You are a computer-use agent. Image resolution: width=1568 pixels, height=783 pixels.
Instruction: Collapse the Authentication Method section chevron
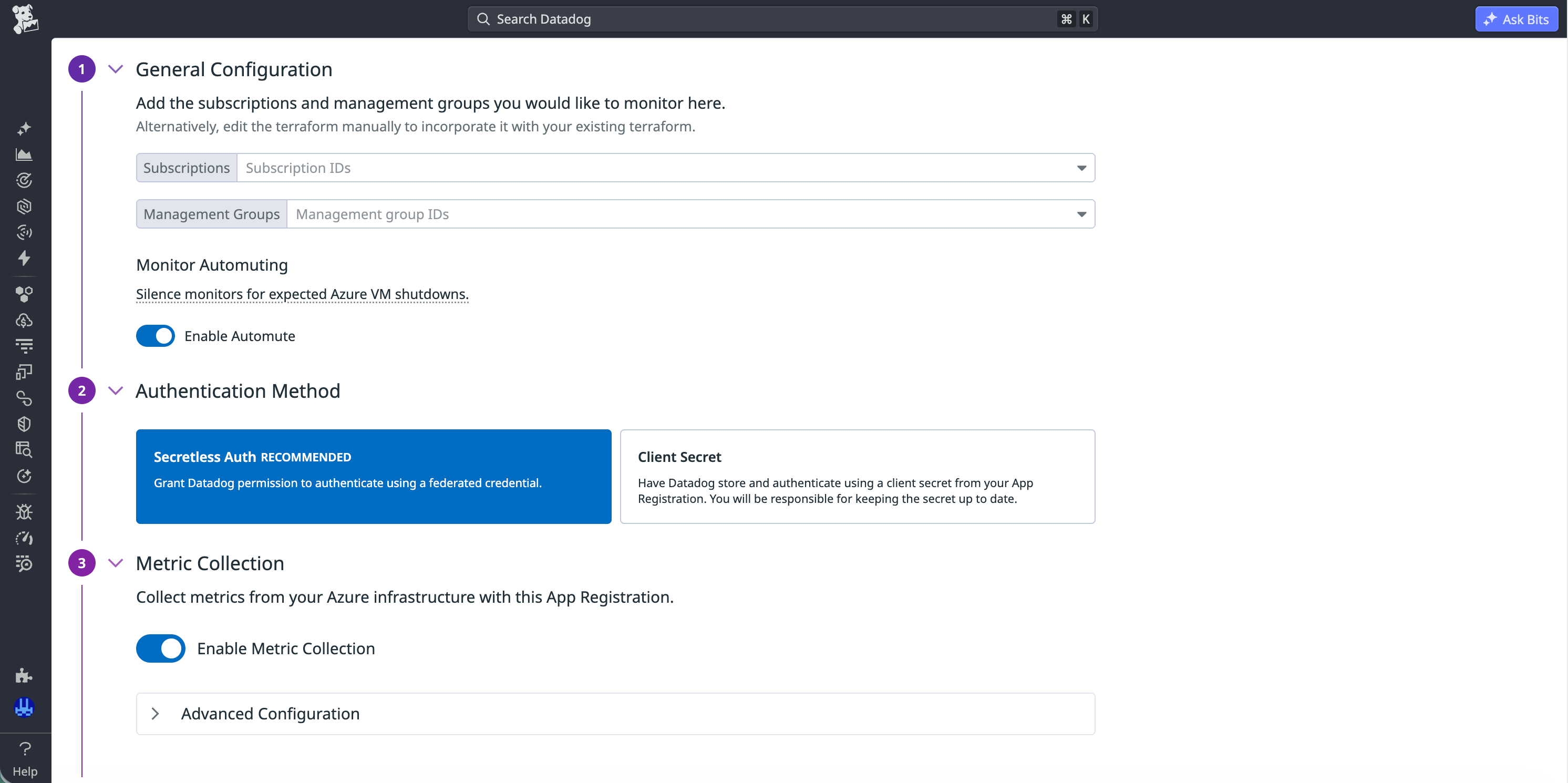tap(116, 390)
